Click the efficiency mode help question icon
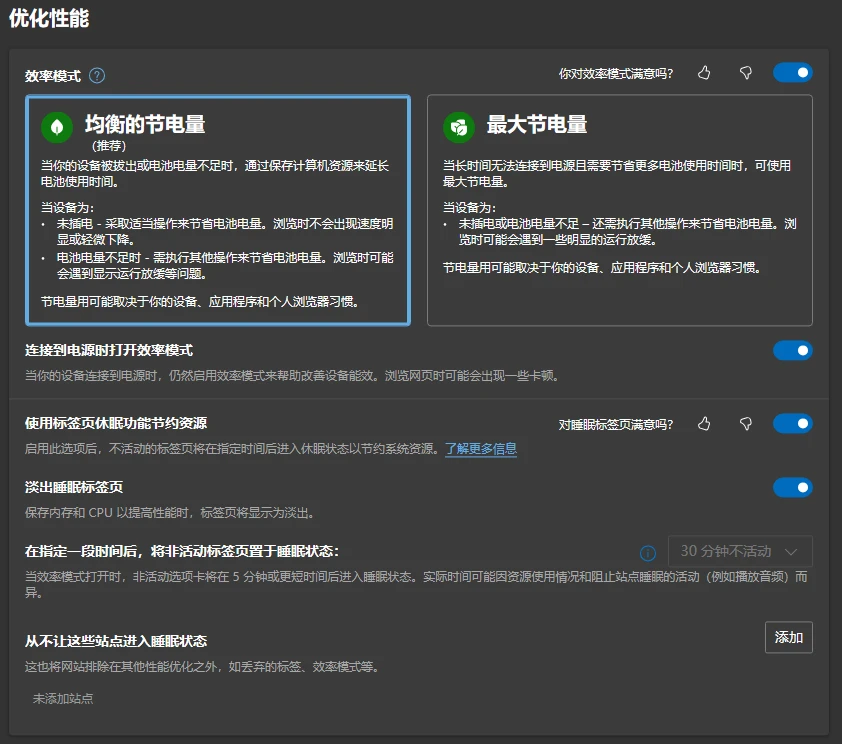Viewport: 842px width, 744px height. [97, 76]
